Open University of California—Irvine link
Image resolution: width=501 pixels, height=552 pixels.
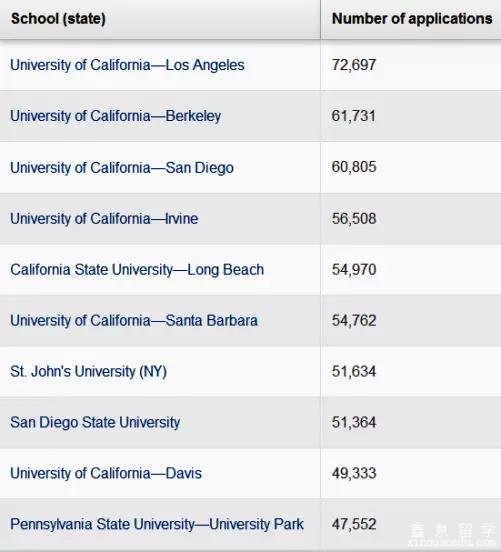point(104,219)
